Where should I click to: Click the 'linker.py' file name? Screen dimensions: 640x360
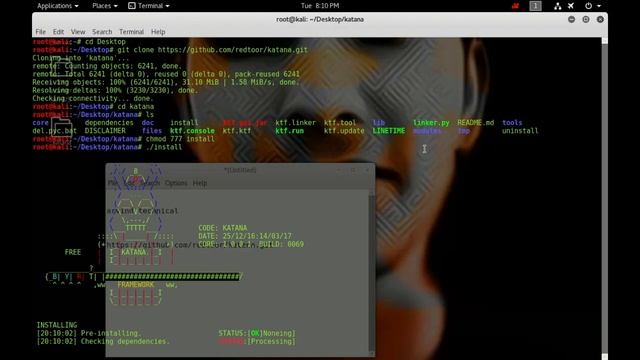(x=431, y=123)
